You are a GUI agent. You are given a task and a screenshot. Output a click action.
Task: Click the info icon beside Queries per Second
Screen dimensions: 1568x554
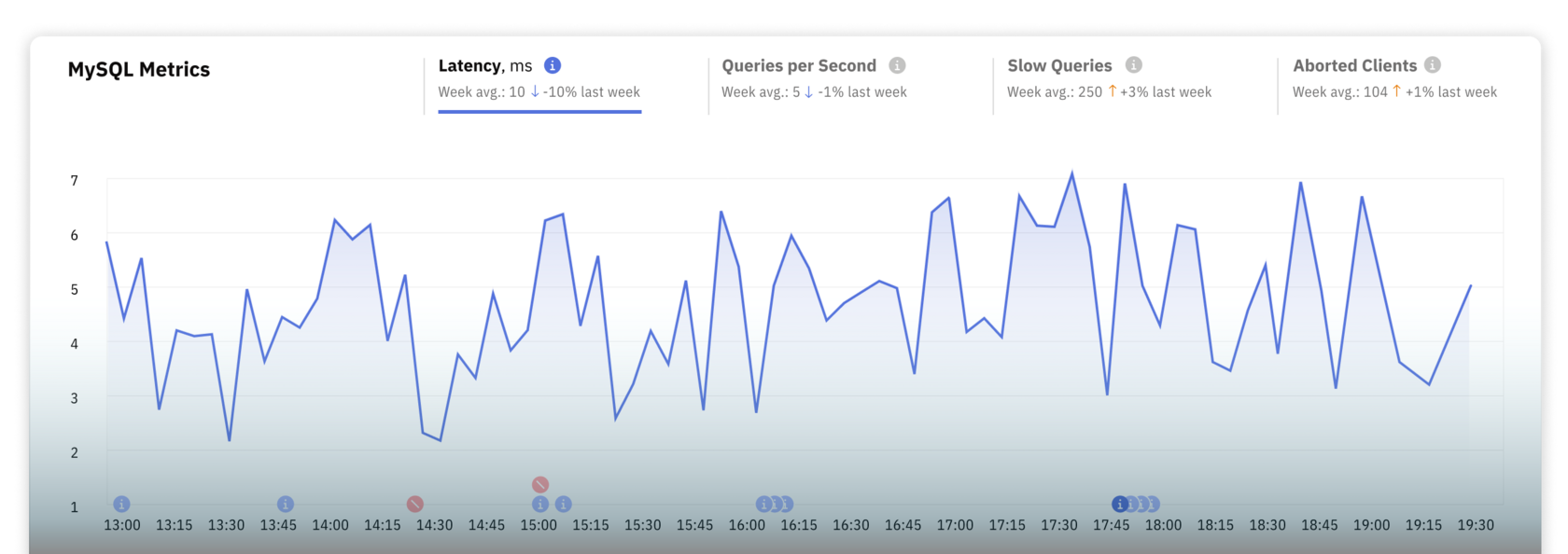point(897,65)
